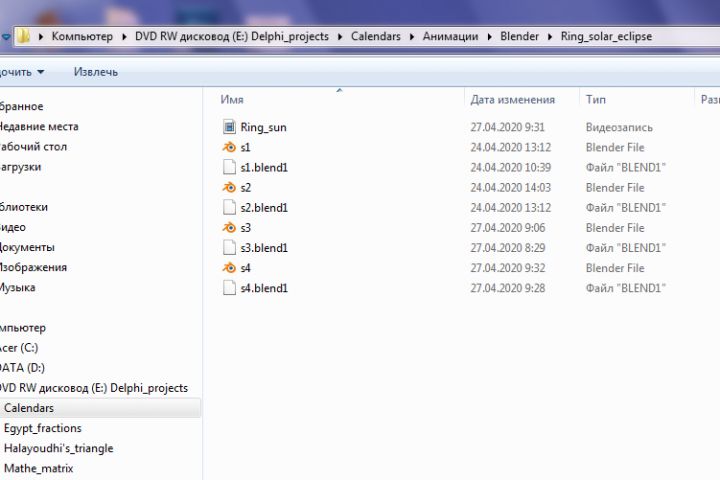The height and width of the screenshot is (480, 720).
Task: Click Blender File type in s4 row
Action: (615, 268)
